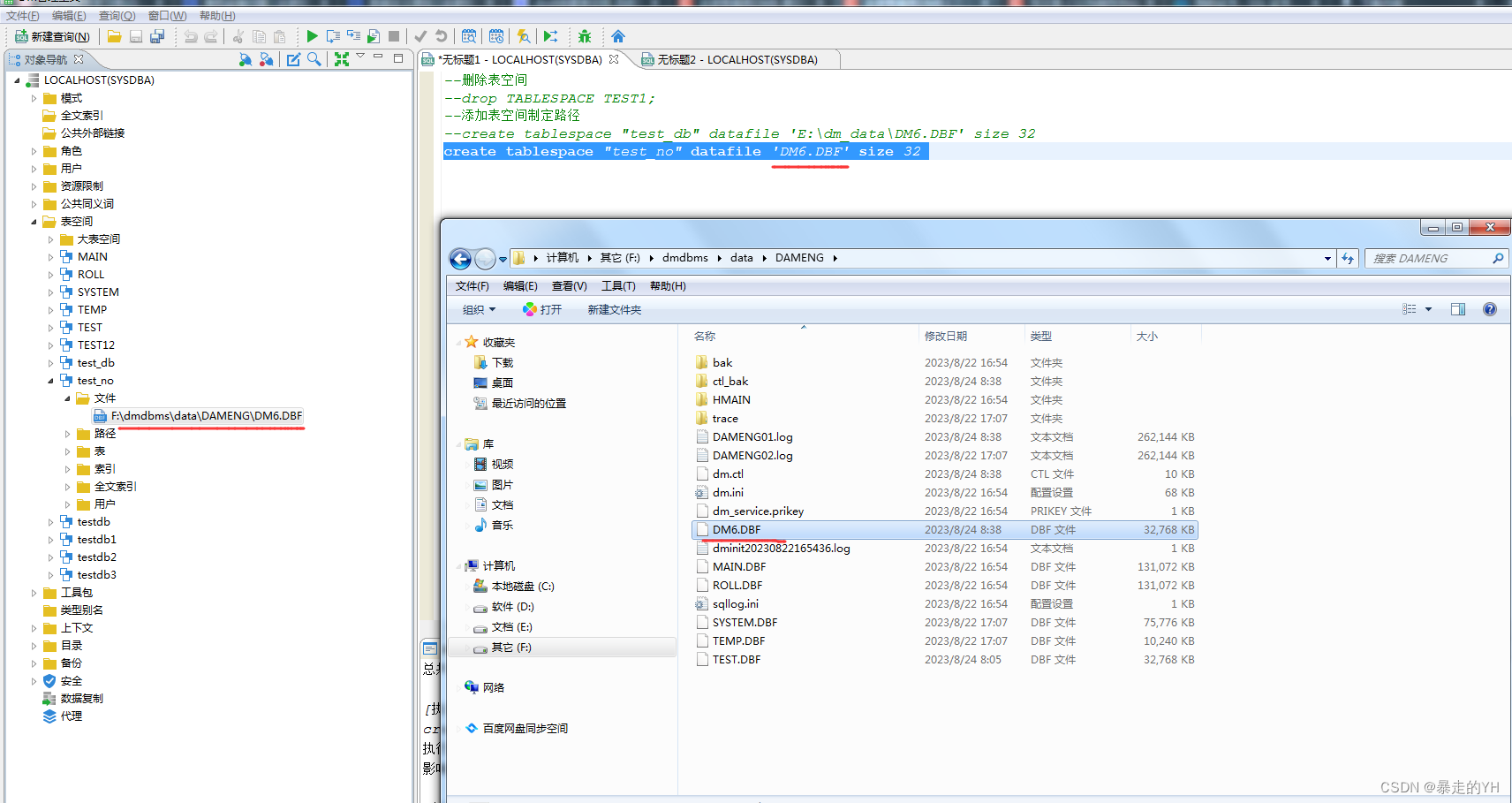Commit transaction using green checkmark icon
This screenshot has height=803, width=1512.
tap(420, 36)
